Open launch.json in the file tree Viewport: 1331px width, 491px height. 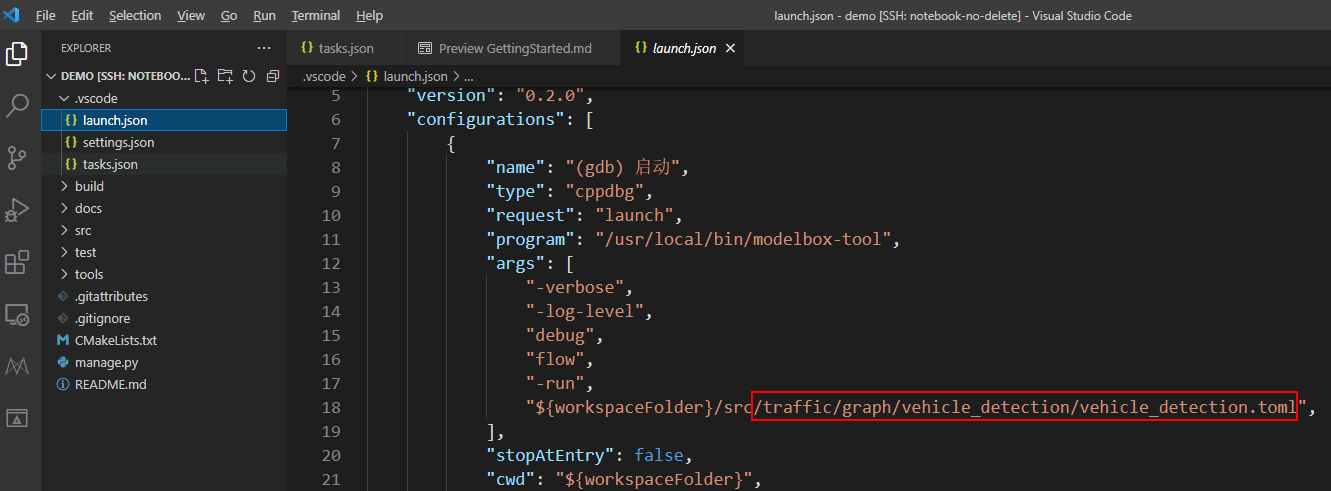click(164, 120)
